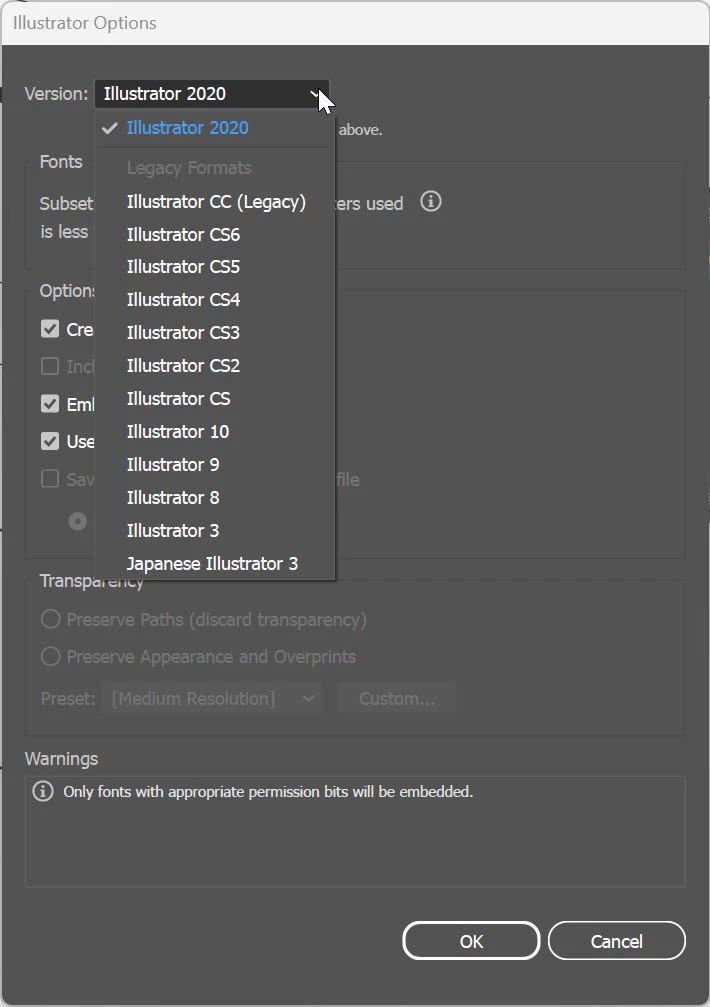Click the Cancel button

click(x=616, y=941)
